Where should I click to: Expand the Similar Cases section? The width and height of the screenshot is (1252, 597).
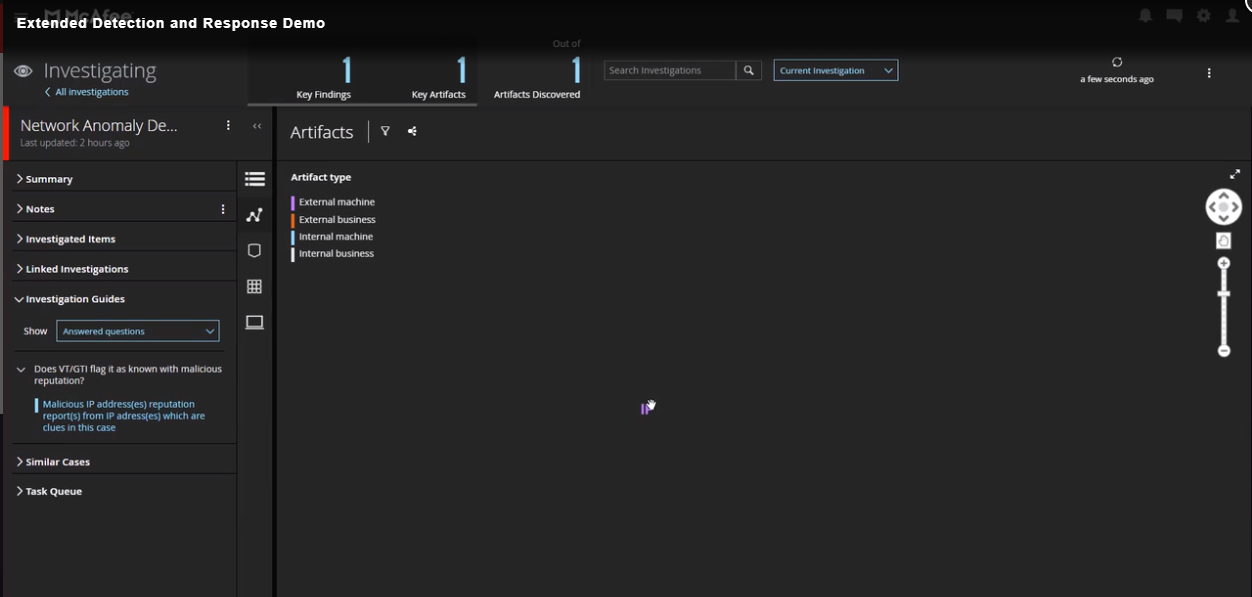tap(53, 462)
